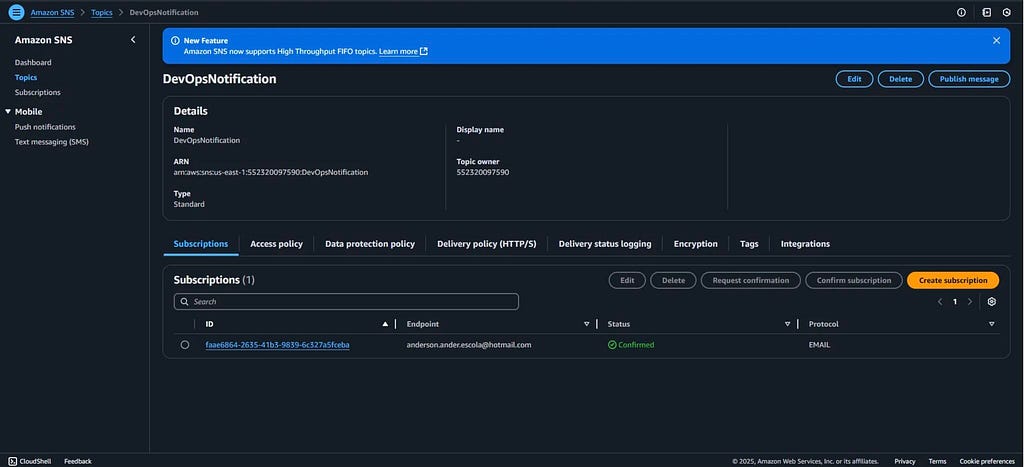The image size is (1024, 467).
Task: Click the ARN value text
Action: pos(271,172)
